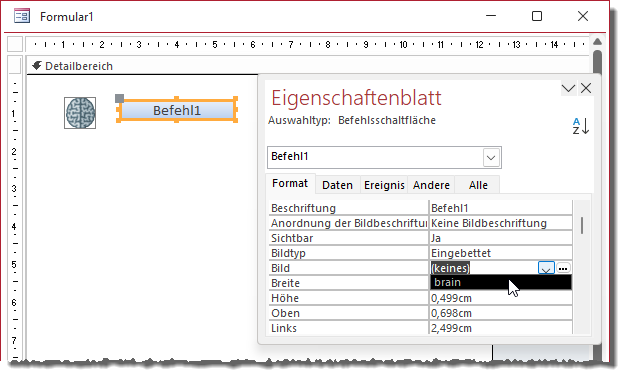Switch to the Alle tab

[478, 185]
